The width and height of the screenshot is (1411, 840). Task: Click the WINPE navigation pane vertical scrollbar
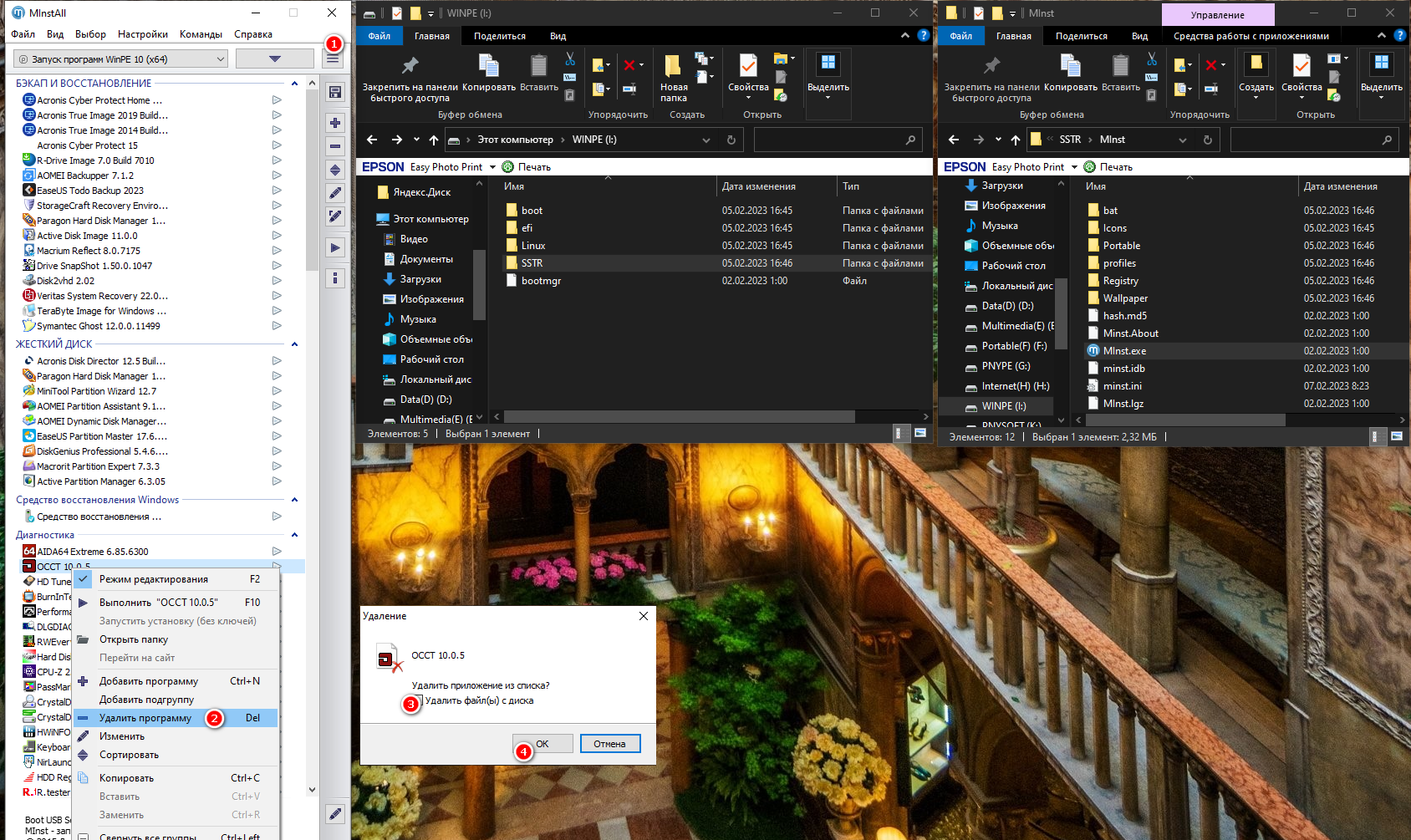pos(479,284)
